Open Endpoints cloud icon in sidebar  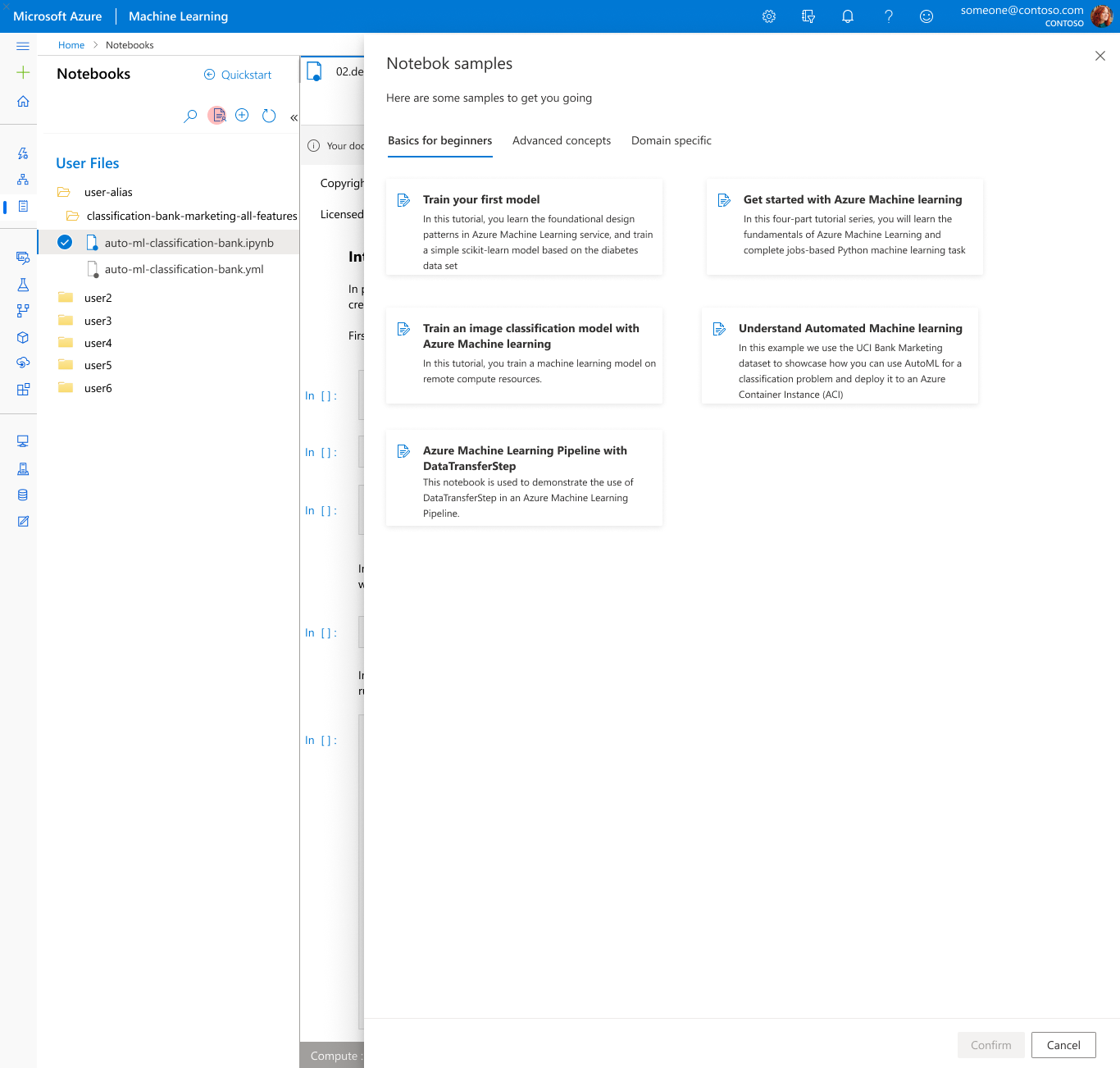[23, 363]
